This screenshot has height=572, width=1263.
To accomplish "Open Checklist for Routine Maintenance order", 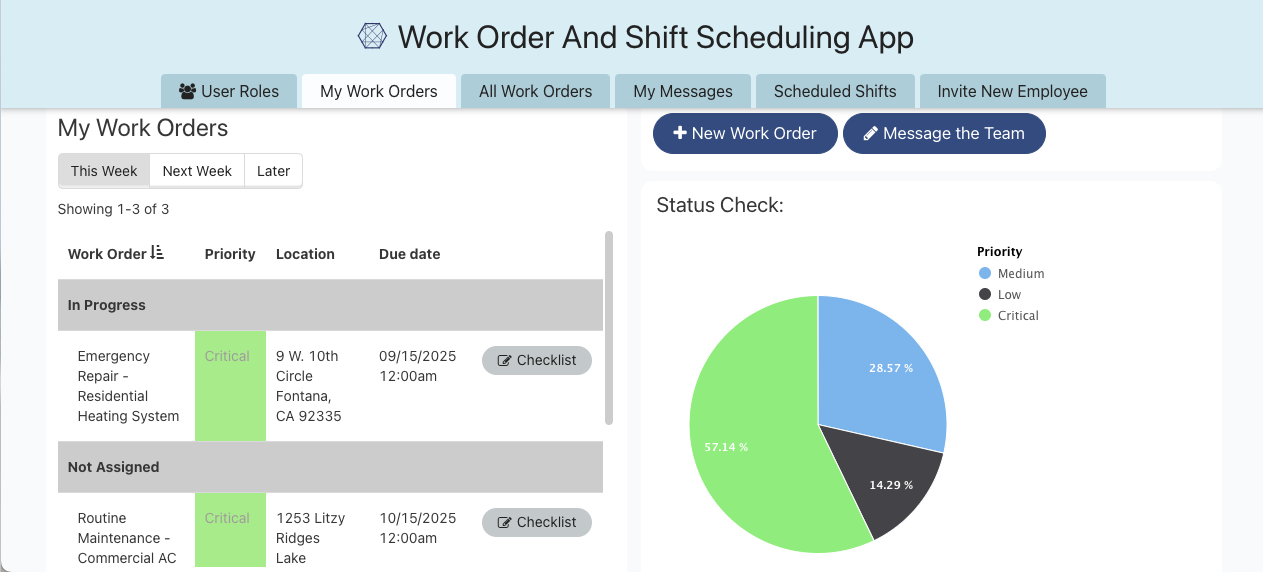I will (x=537, y=522).
